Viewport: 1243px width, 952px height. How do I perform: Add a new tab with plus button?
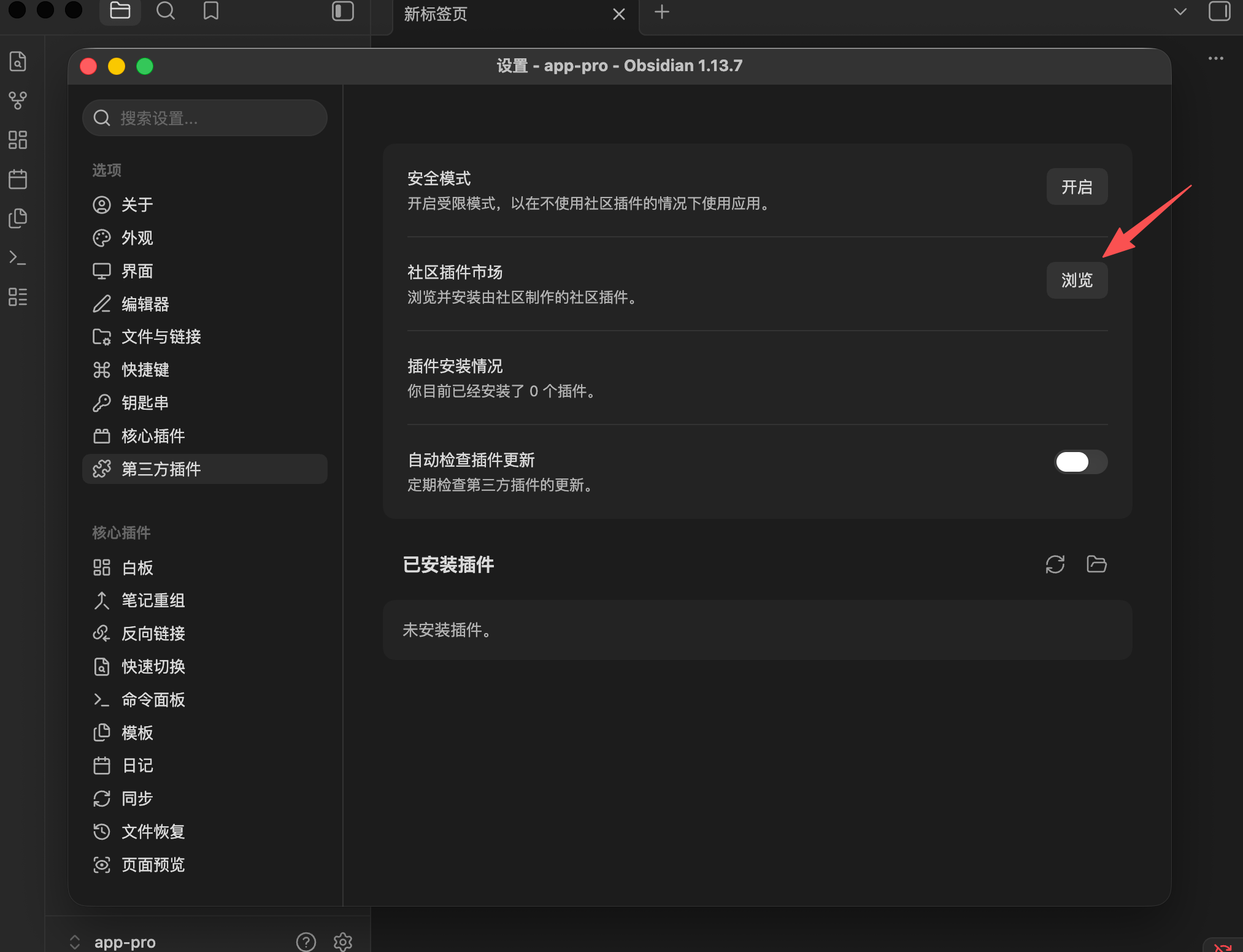(x=661, y=12)
